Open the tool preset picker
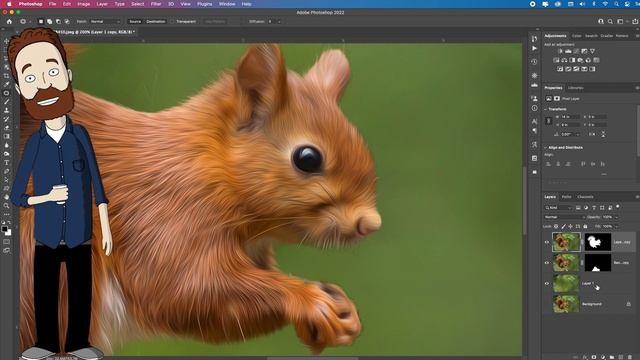 point(24,21)
